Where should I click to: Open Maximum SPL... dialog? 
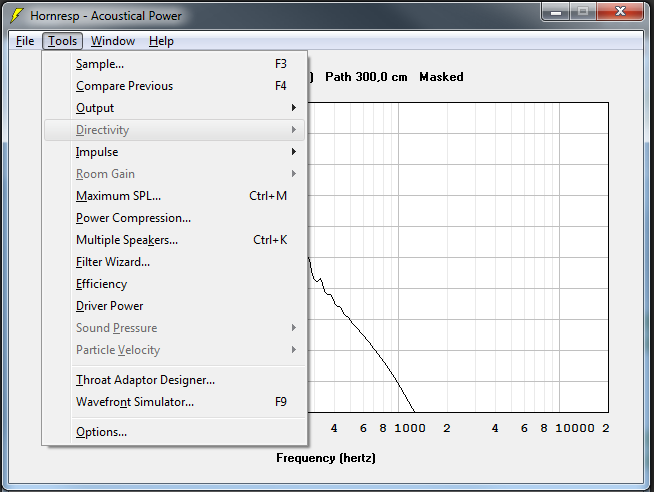pos(174,196)
